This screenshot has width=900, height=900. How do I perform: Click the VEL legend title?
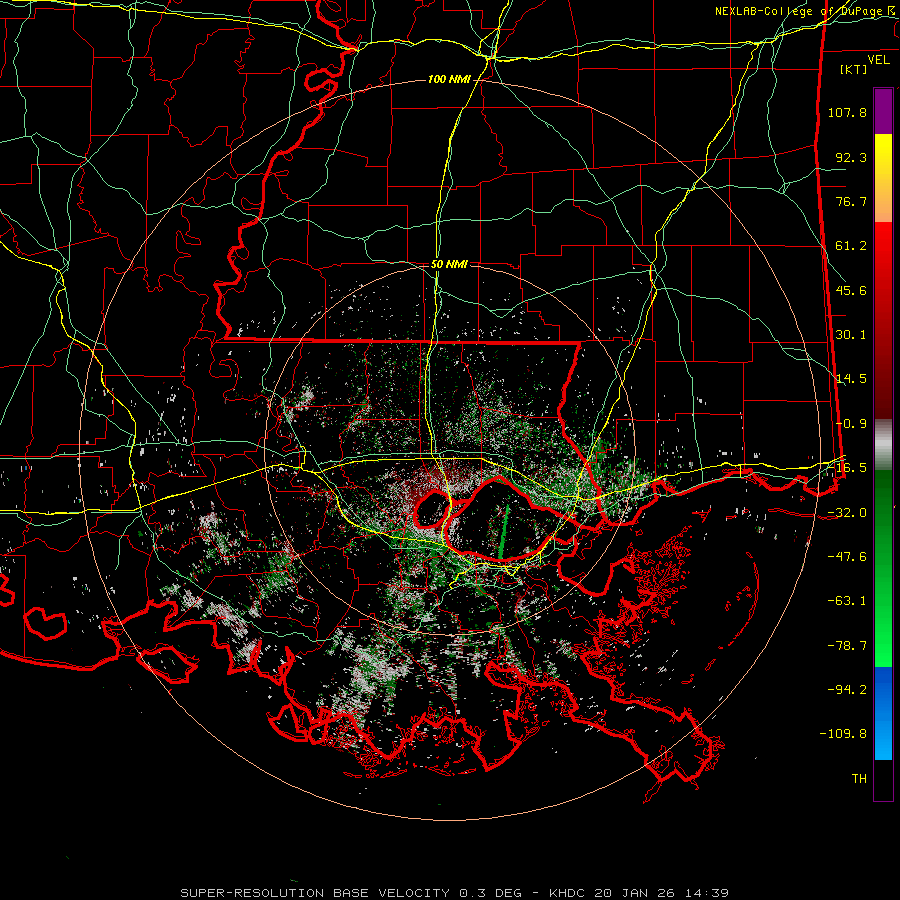(x=878, y=60)
